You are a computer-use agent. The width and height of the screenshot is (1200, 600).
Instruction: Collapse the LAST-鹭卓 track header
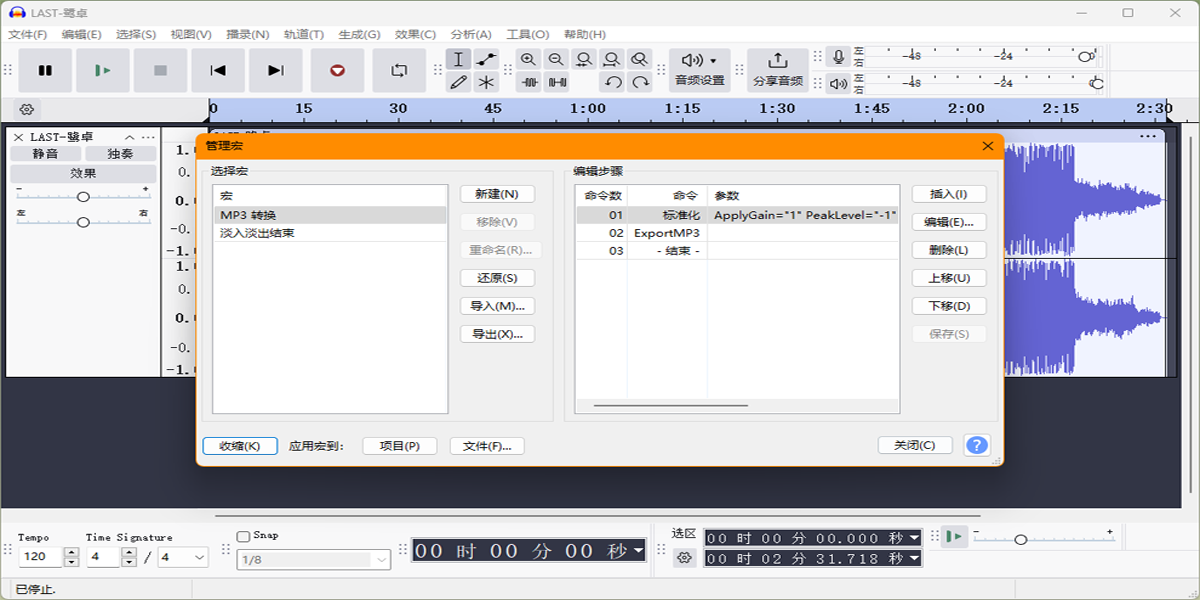[x=128, y=137]
